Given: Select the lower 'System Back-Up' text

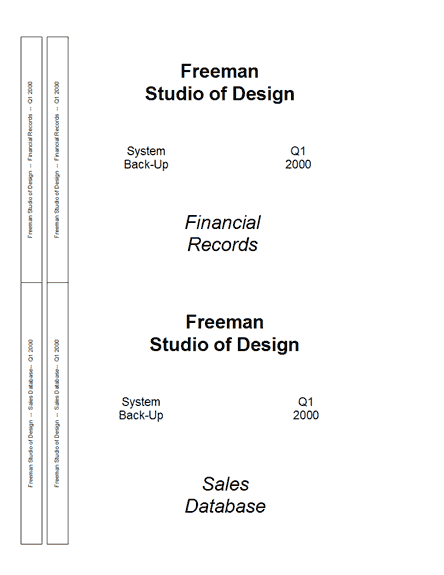Looking at the screenshot, I should tap(141, 409).
